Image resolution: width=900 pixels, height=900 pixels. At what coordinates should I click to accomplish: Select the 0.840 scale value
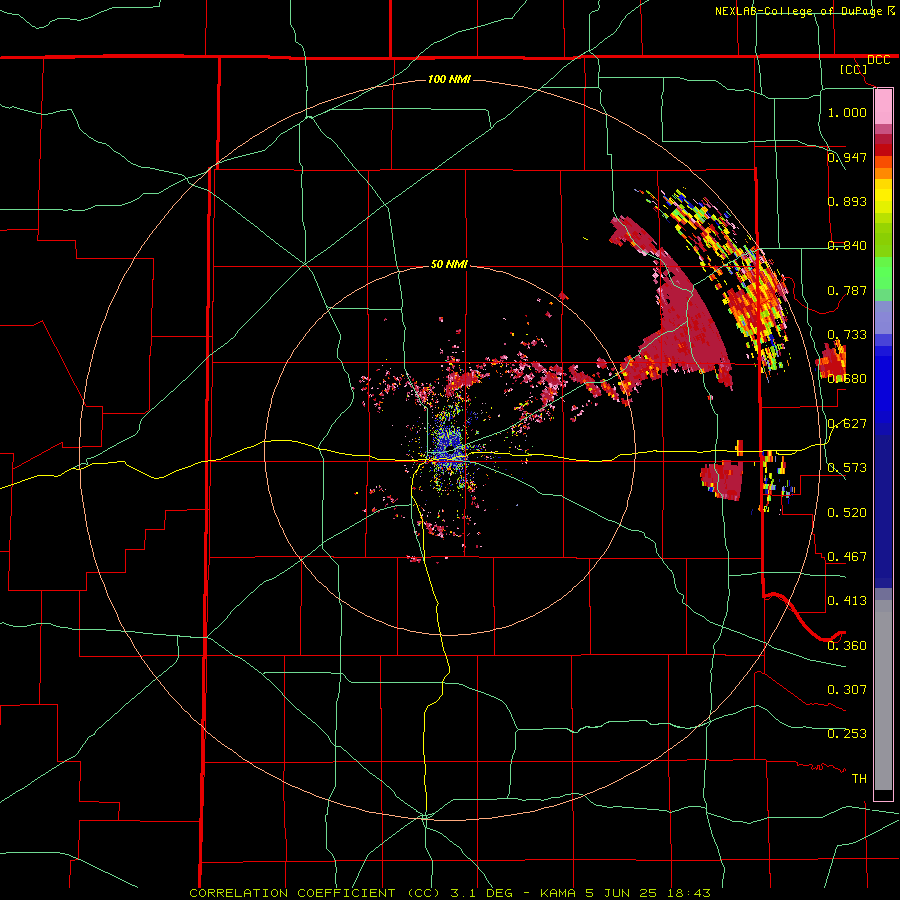[847, 245]
